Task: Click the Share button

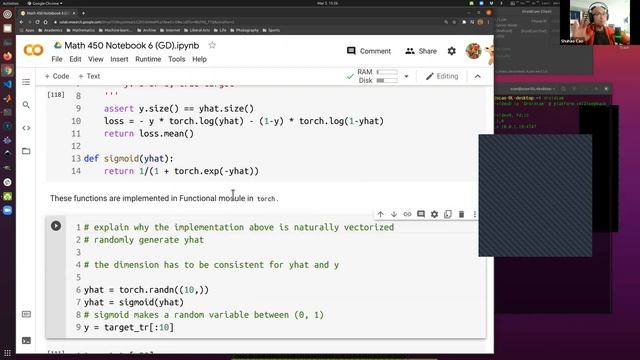Action: 421,51
